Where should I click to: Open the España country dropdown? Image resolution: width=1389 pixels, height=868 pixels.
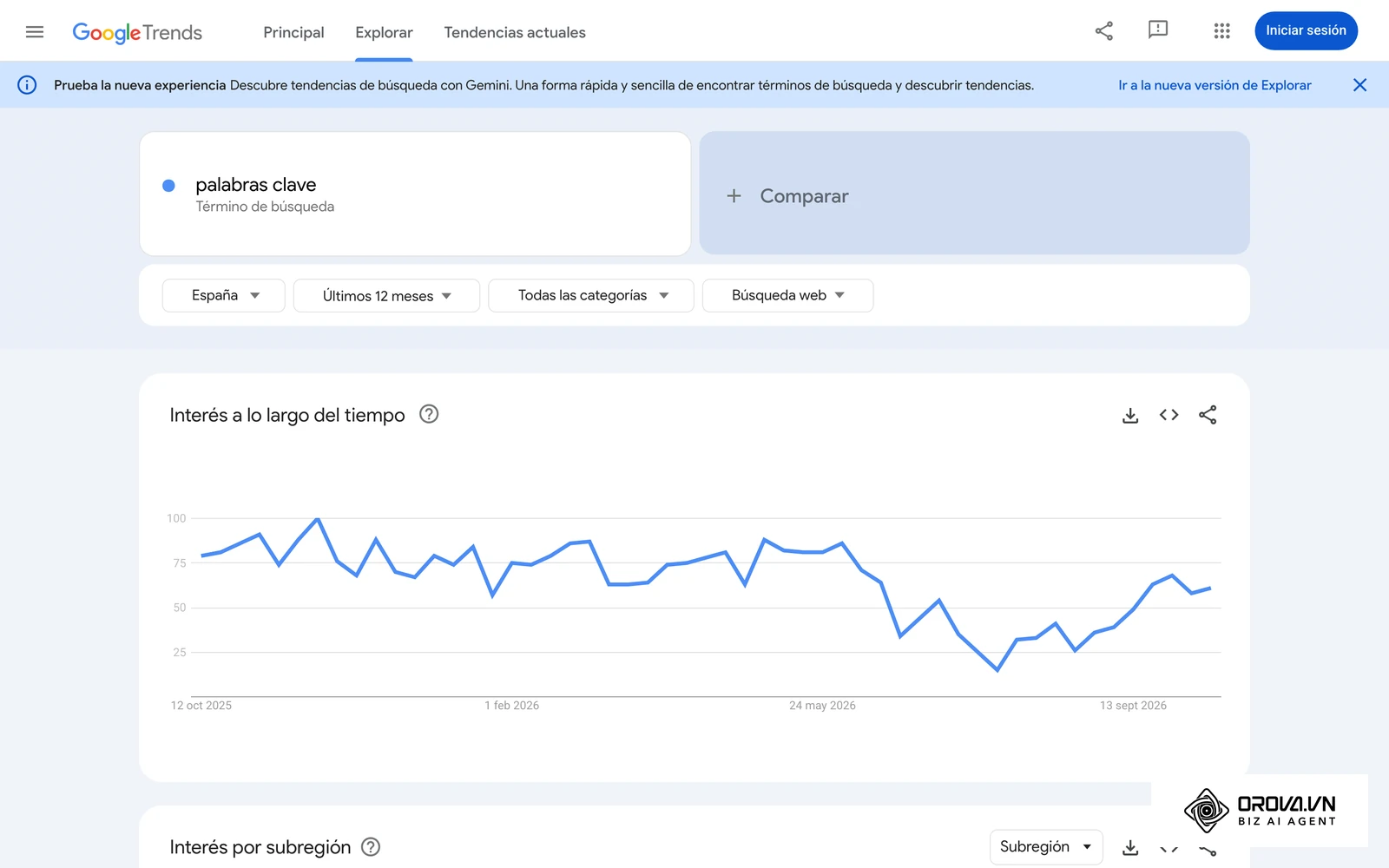(x=223, y=295)
